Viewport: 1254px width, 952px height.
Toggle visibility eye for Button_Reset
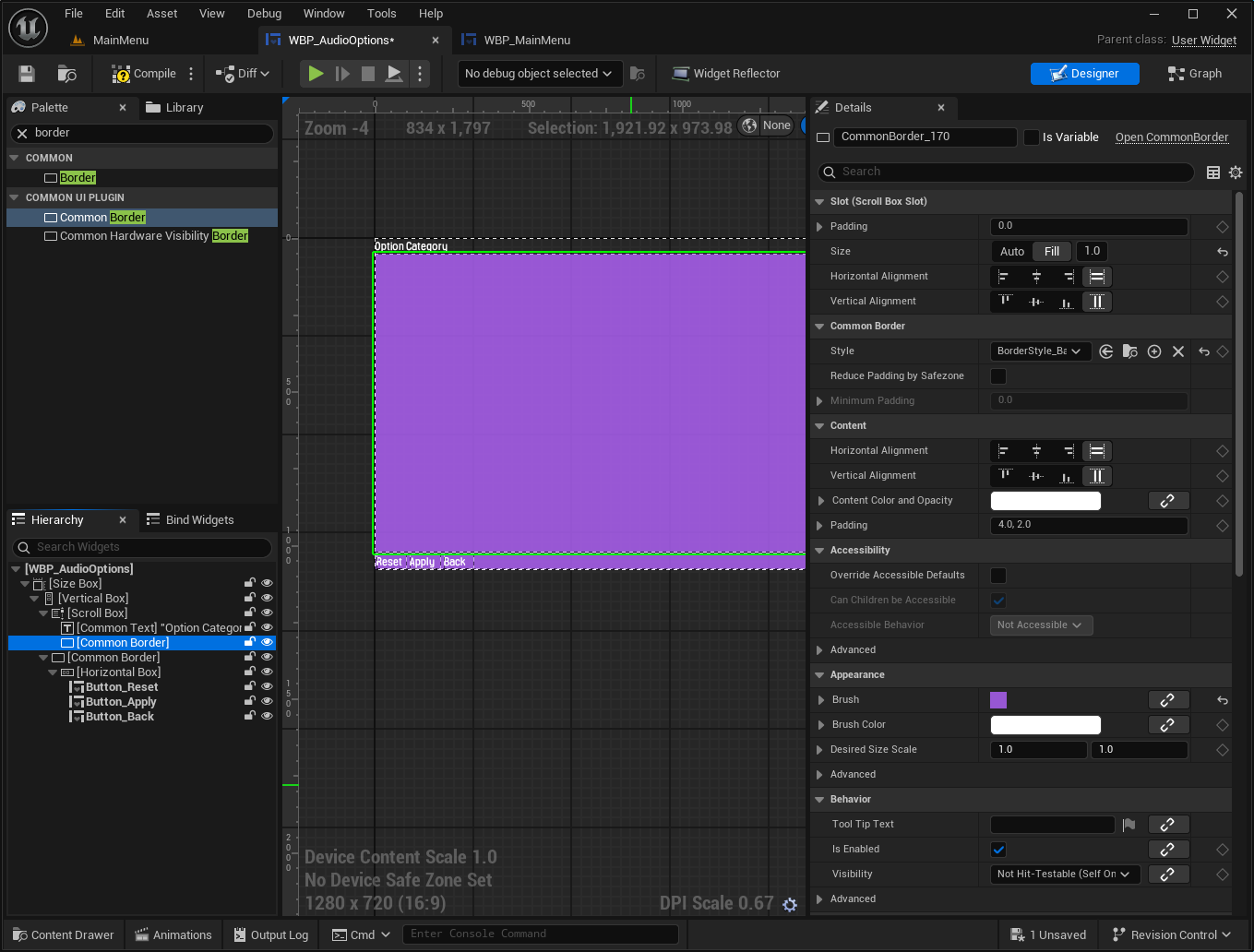pyautogui.click(x=267, y=687)
